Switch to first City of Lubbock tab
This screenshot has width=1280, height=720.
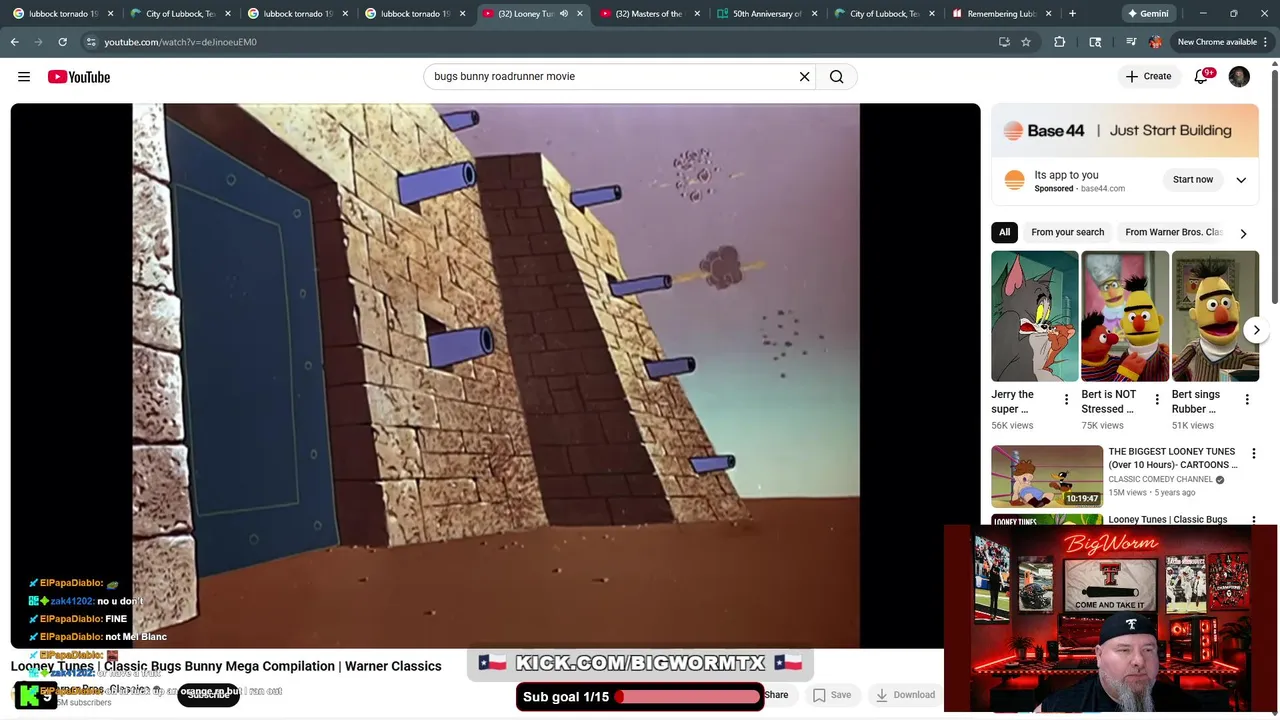tap(180, 14)
